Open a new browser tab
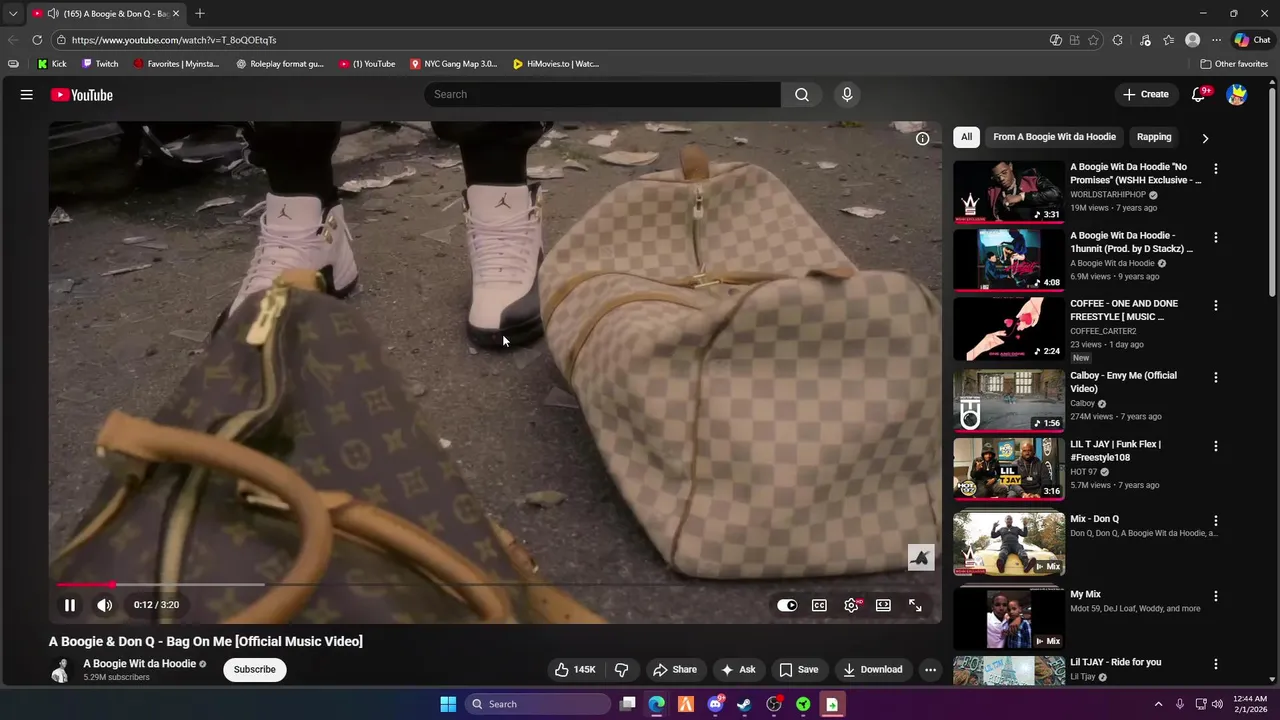The height and width of the screenshot is (720, 1280). (200, 14)
